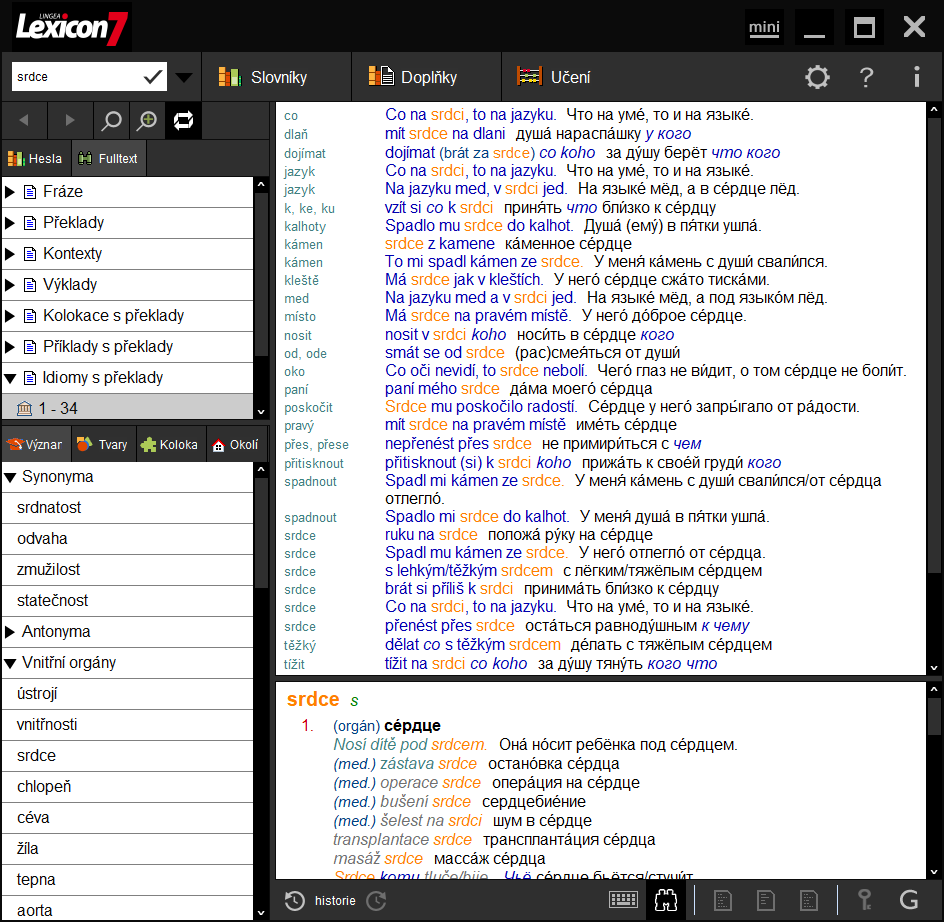Click the second document icon in bottom bar
This screenshot has height=922, width=944.
pos(765,901)
